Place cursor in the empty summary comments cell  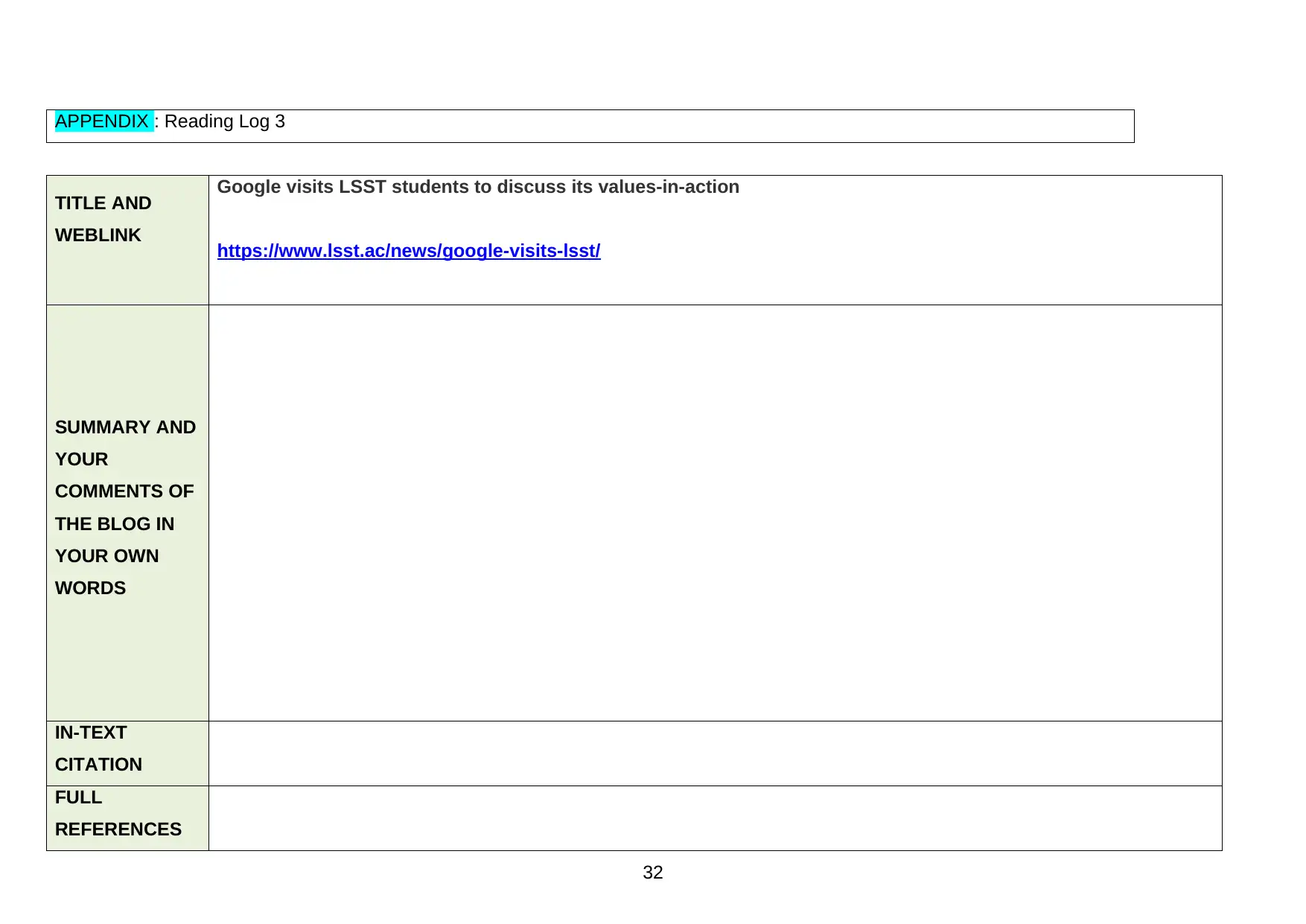pos(716,513)
